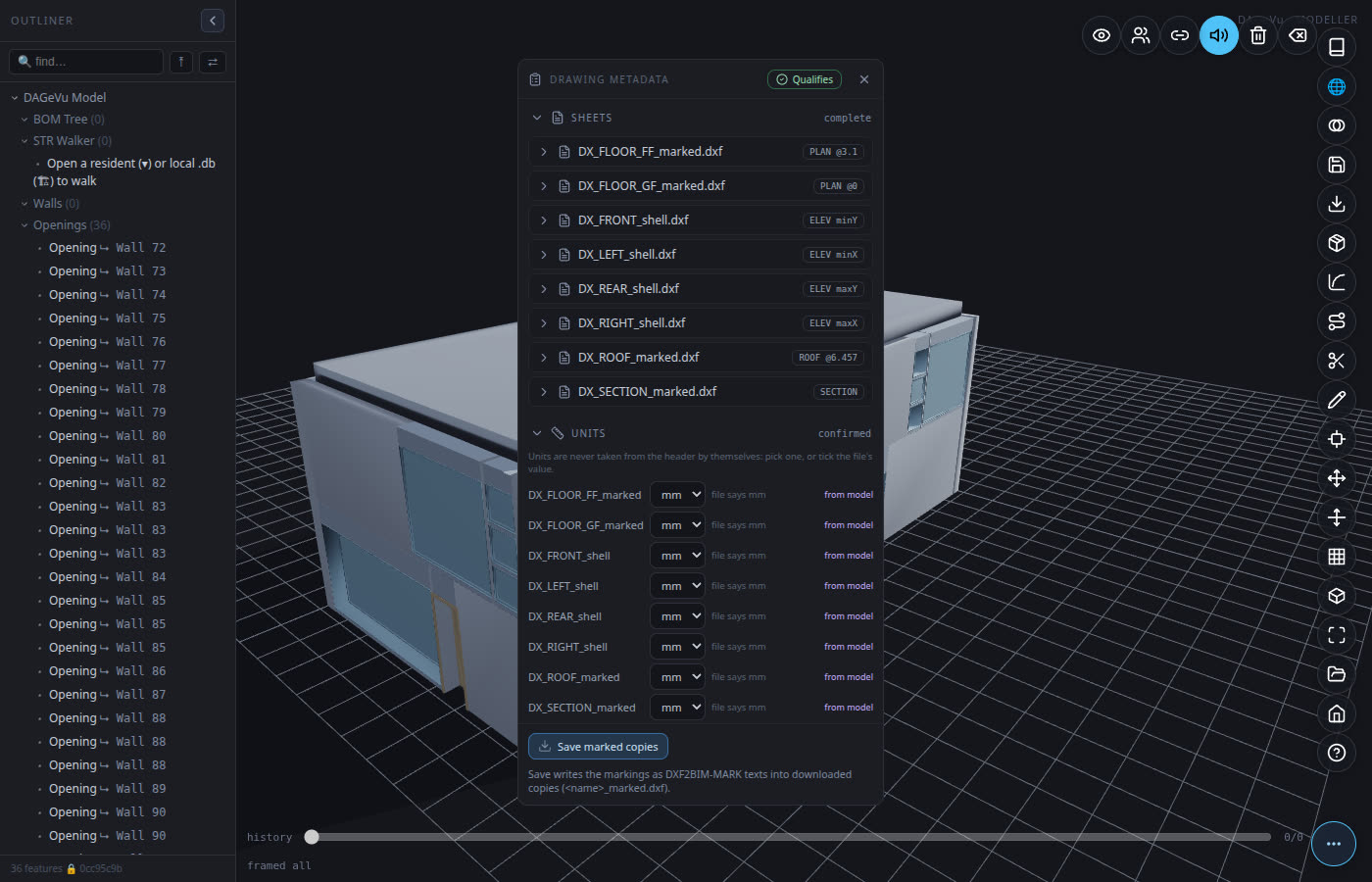This screenshot has width=1372, height=882.
Task: Collapse the SHEETS section chevron
Action: click(537, 118)
